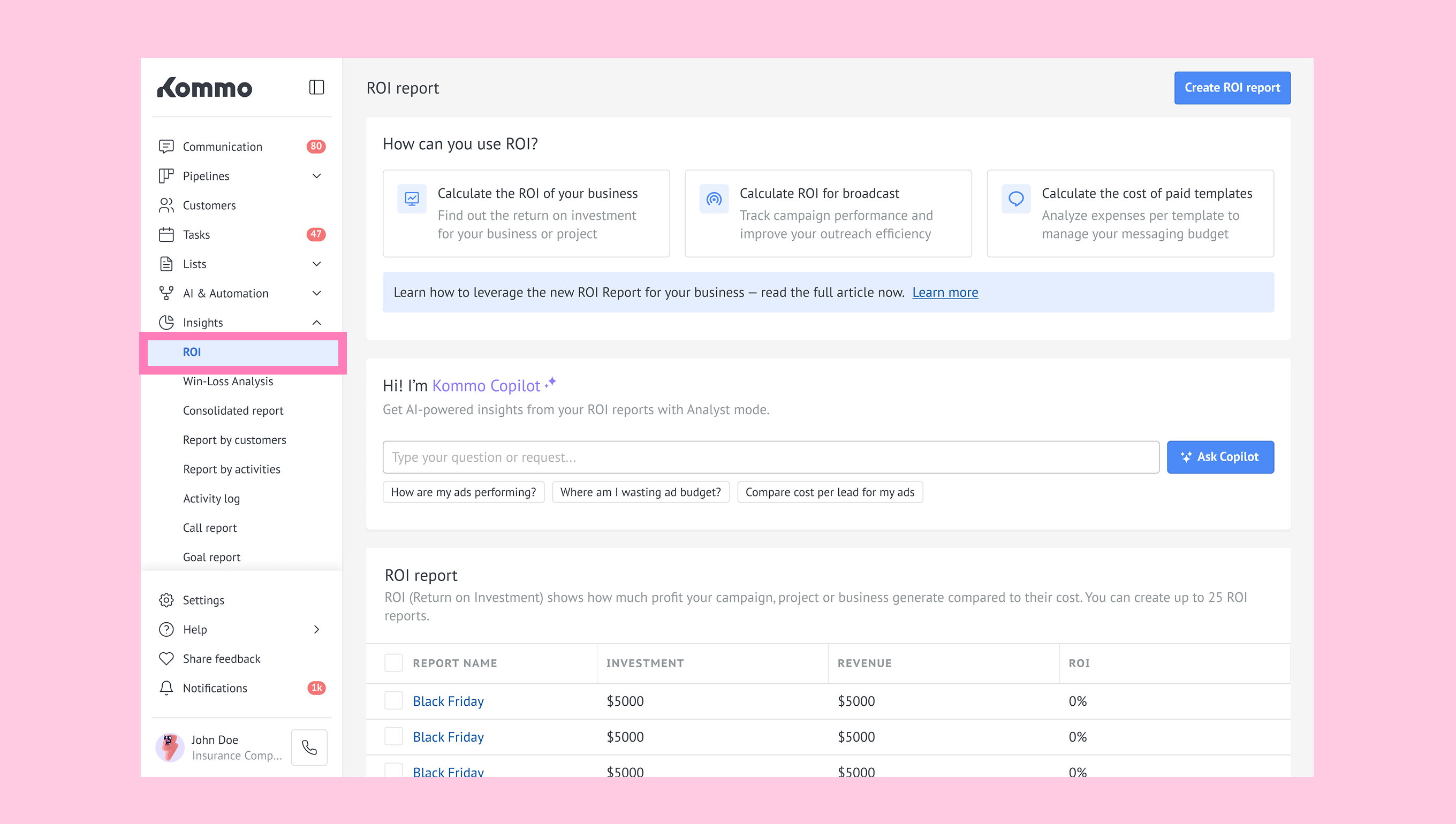
Task: Open Consolidated report
Action: (233, 411)
